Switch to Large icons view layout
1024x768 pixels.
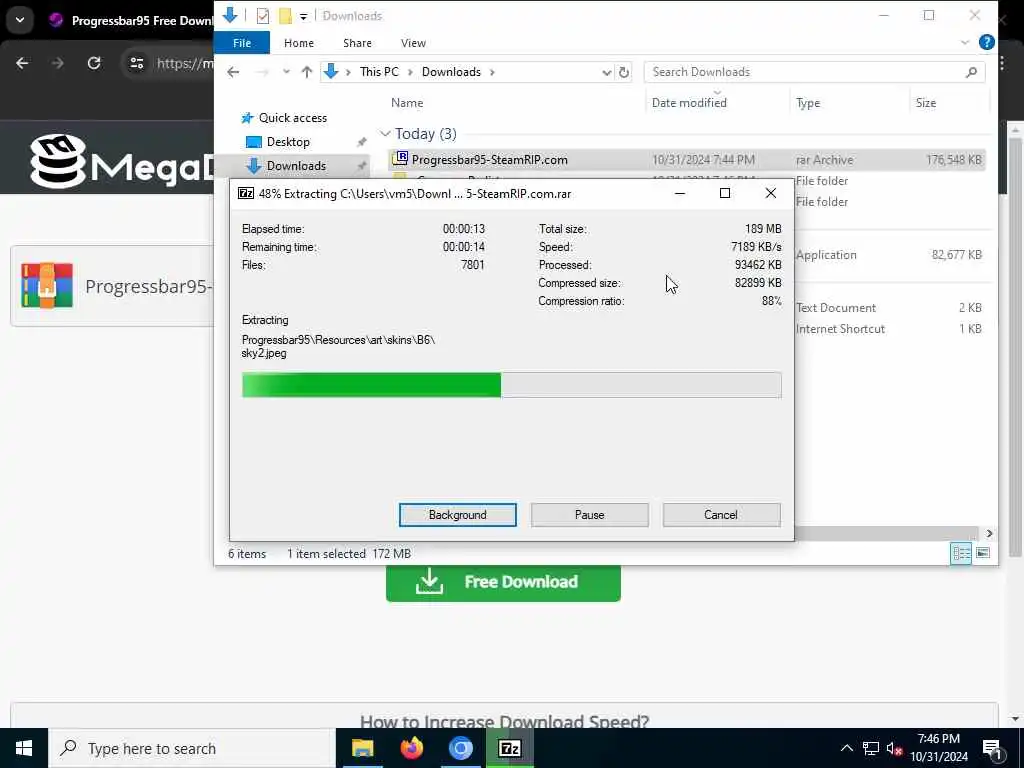(982, 553)
